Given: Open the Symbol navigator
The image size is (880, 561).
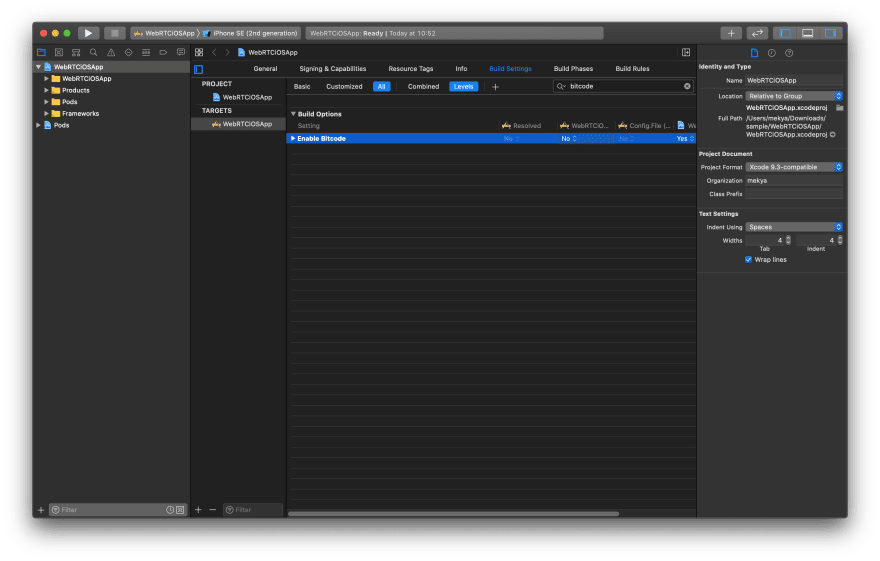Looking at the screenshot, I should [x=76, y=52].
